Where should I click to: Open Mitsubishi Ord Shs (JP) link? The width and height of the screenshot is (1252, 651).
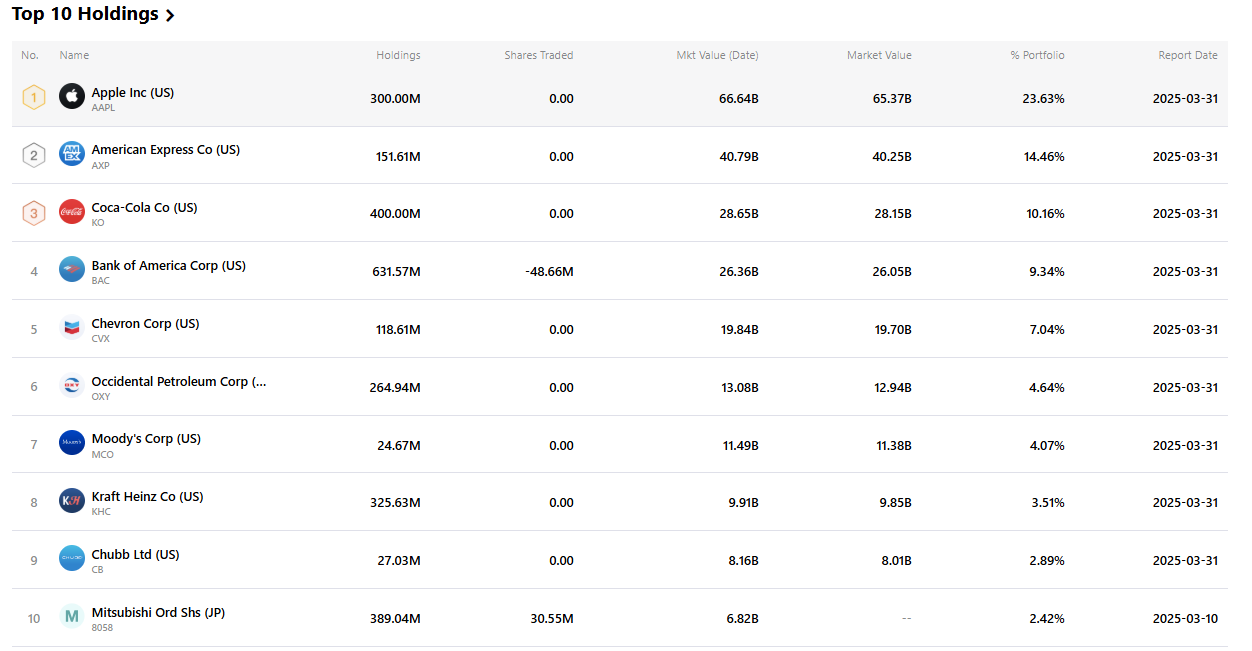(158, 613)
